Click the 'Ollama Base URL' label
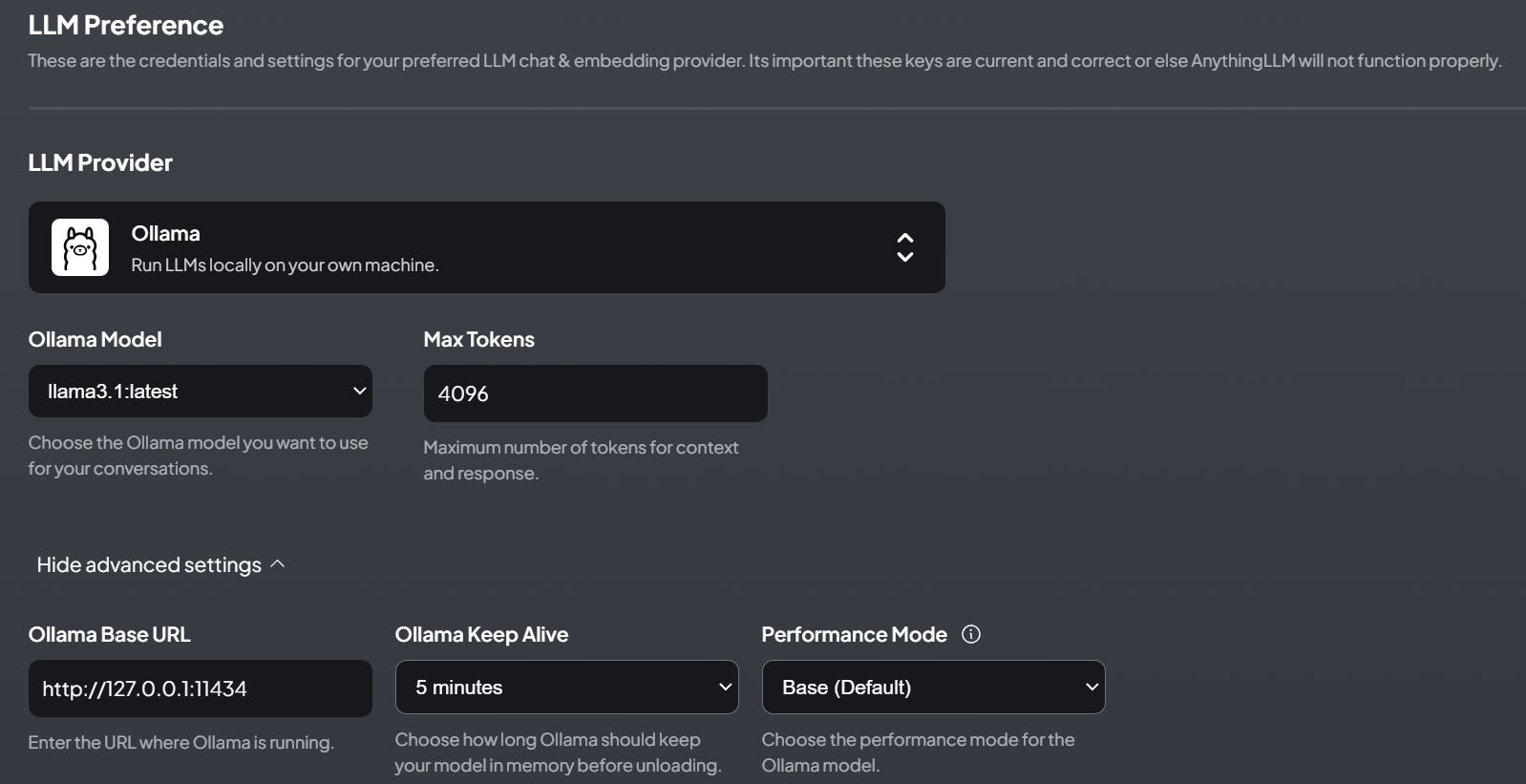This screenshot has width=1526, height=784. coord(109,634)
